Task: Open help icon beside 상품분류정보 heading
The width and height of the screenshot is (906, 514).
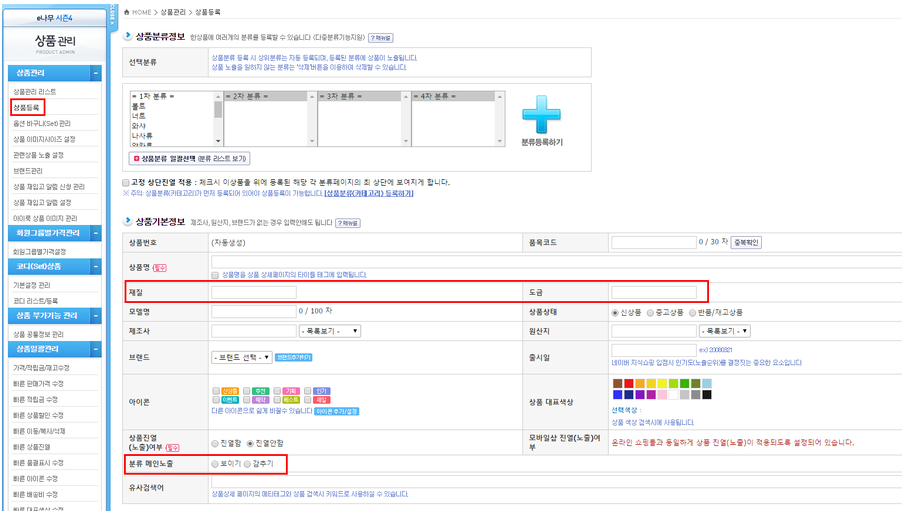Action: (x=379, y=37)
